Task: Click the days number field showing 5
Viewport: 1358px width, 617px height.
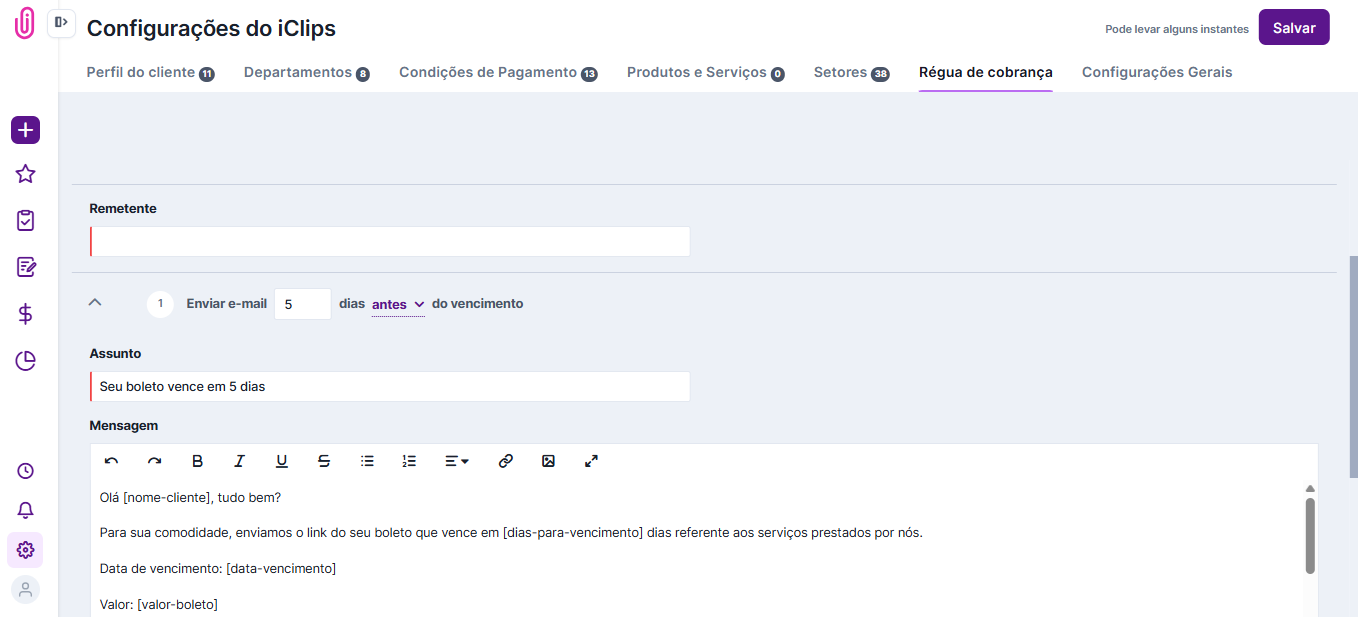Action: pyautogui.click(x=303, y=304)
